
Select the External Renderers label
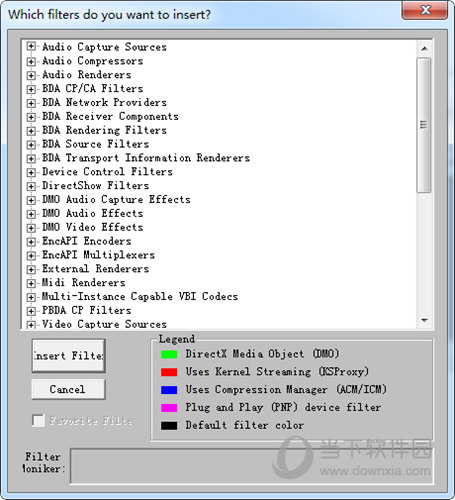pyautogui.click(x=96, y=269)
